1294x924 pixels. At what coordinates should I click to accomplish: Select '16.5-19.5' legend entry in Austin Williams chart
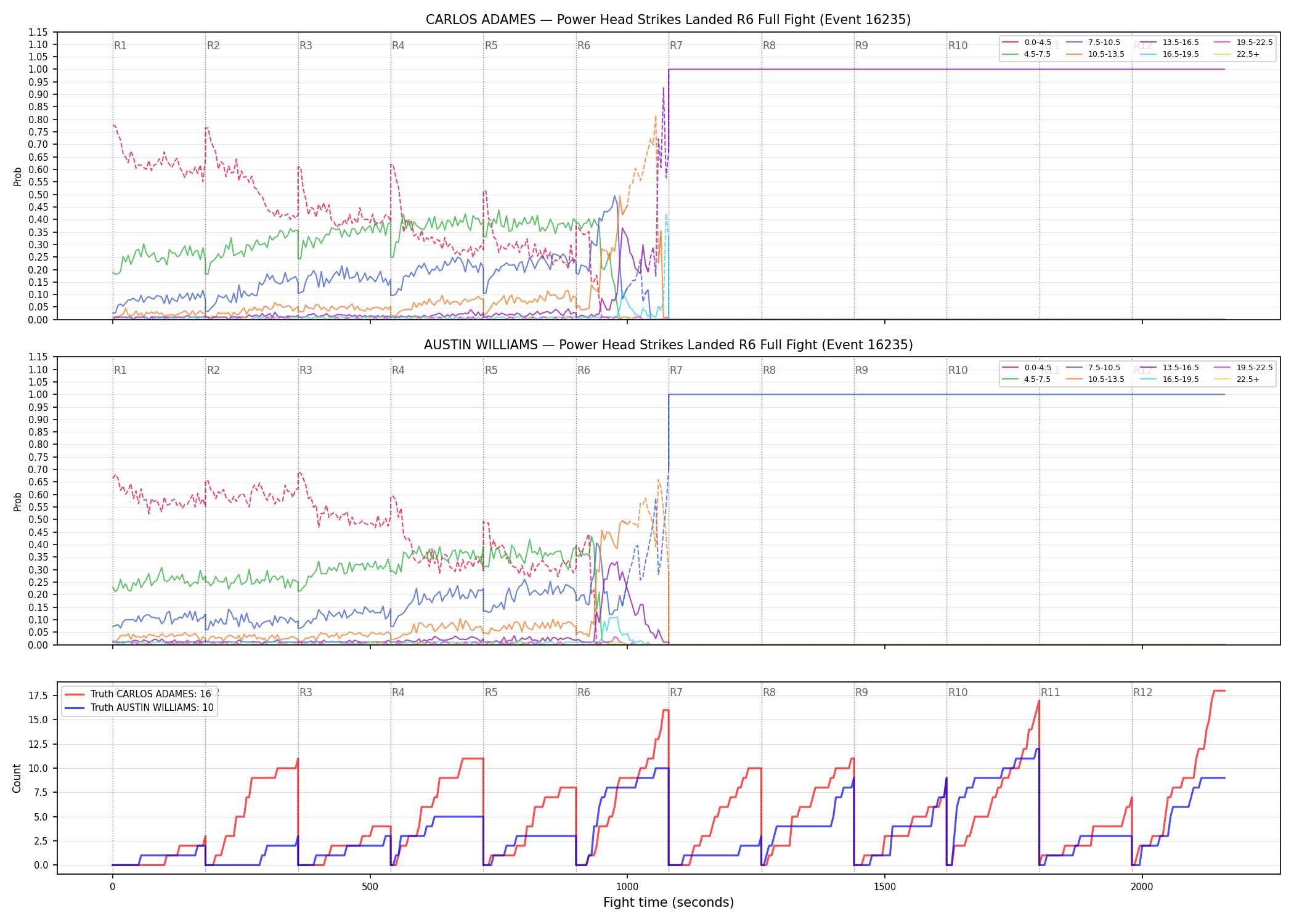tap(1170, 379)
